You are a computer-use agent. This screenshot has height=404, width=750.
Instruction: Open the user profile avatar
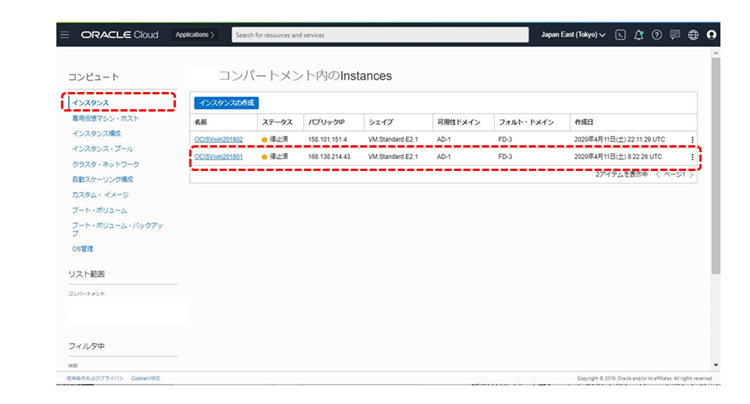711,35
